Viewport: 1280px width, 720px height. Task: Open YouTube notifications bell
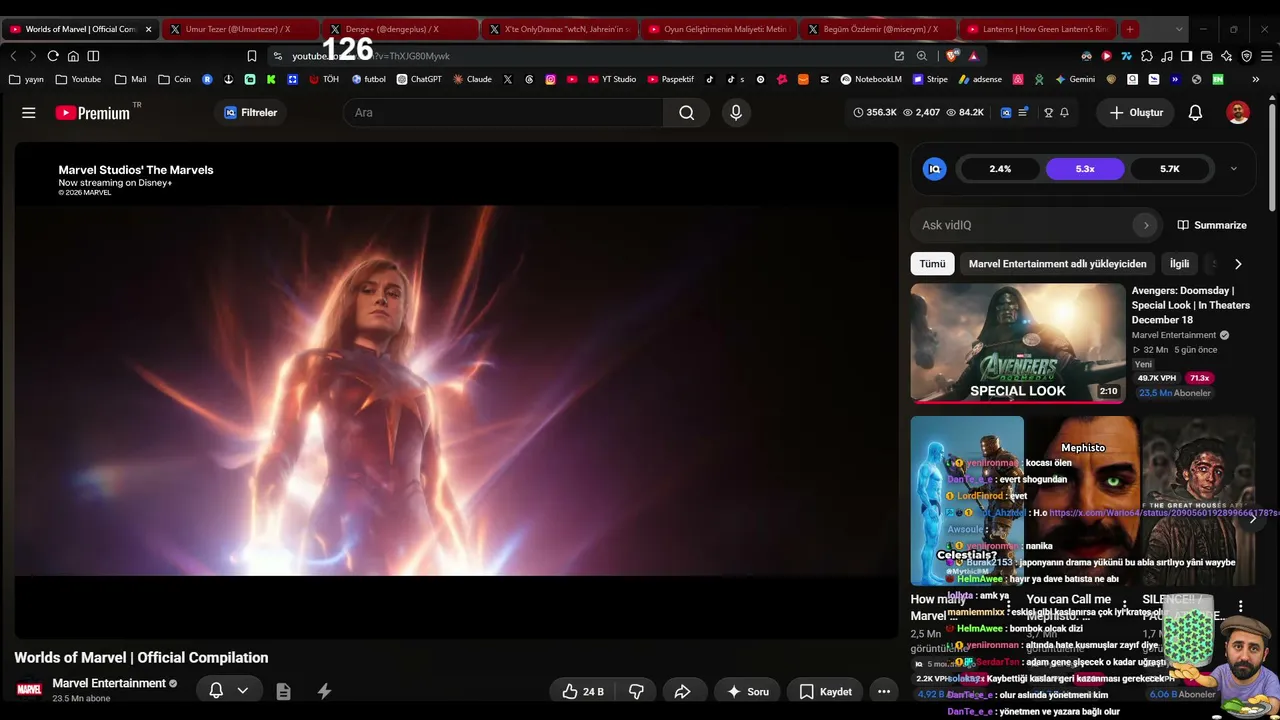[x=1195, y=113]
